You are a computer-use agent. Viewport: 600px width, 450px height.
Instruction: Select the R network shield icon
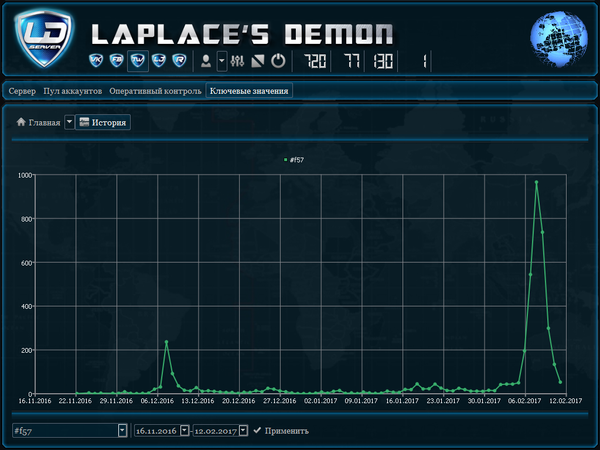pos(179,60)
